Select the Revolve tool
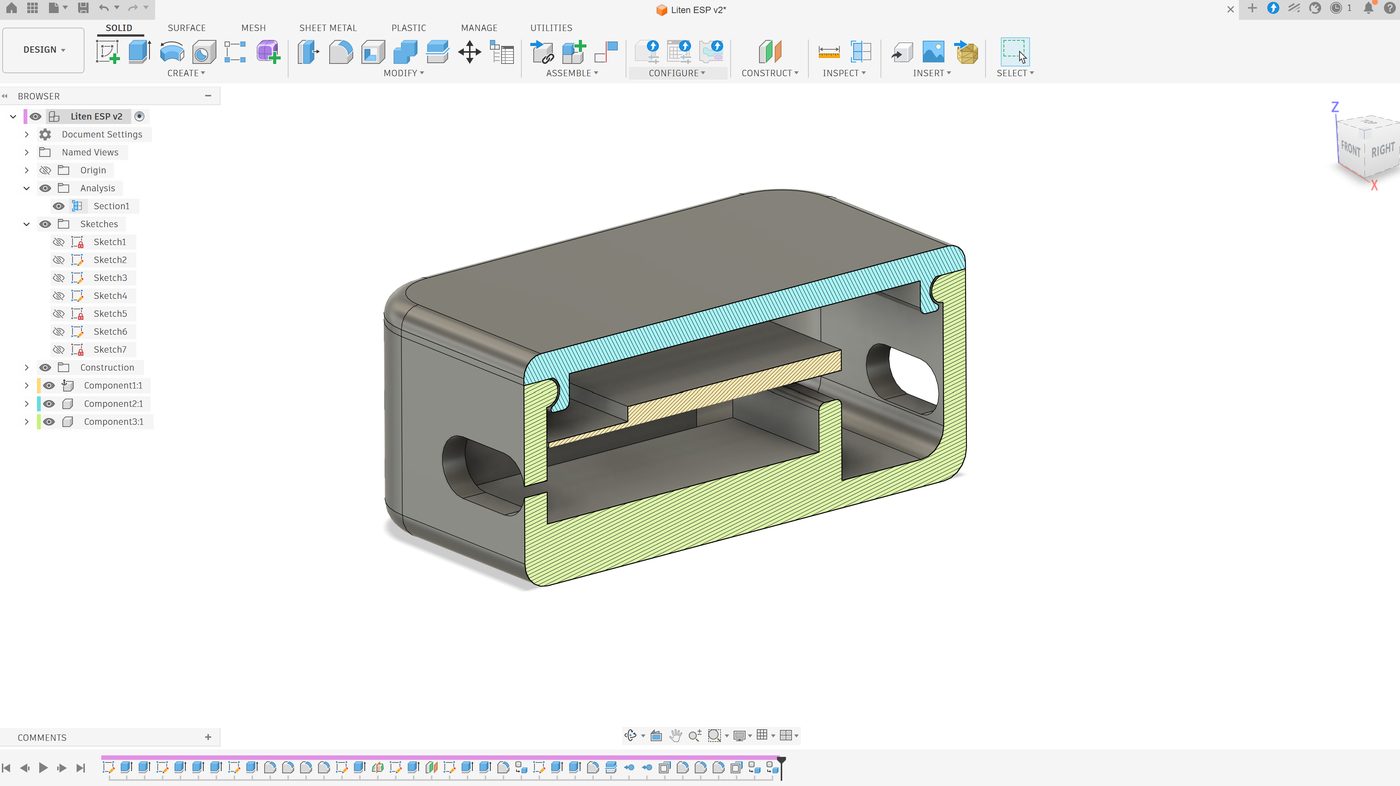 pyautogui.click(x=172, y=52)
